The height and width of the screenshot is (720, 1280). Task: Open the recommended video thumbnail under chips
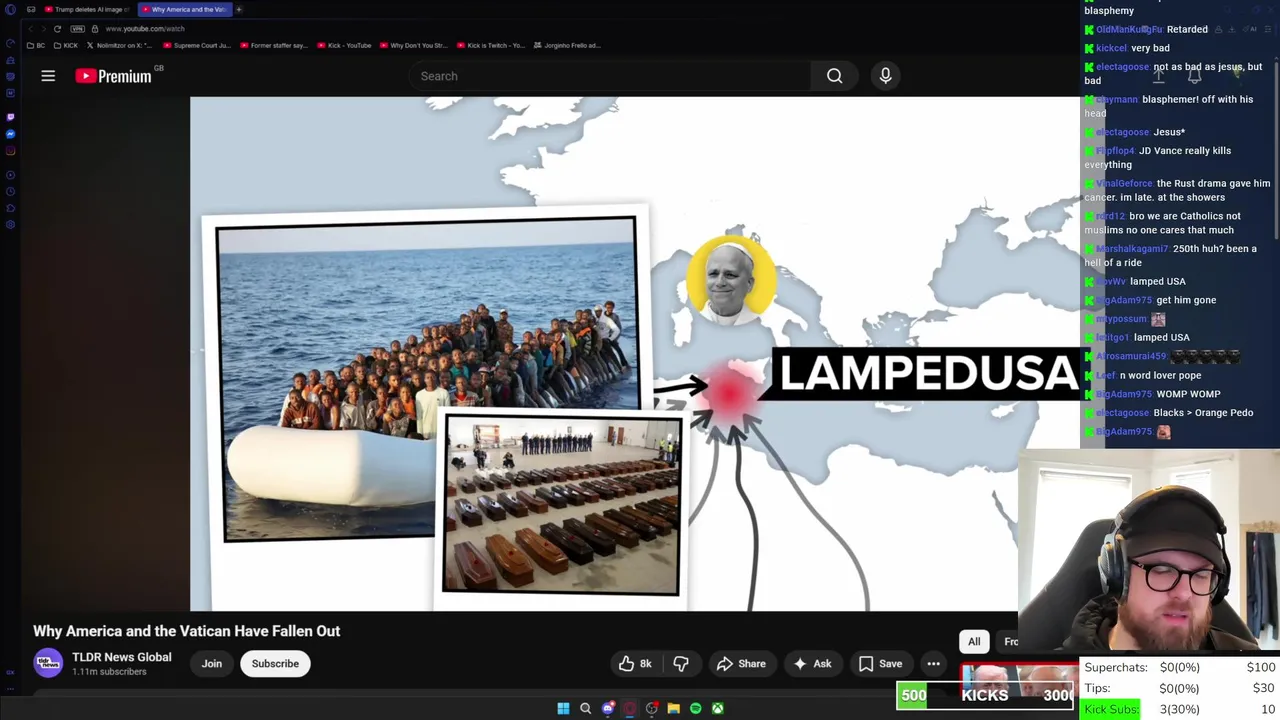[x=1020, y=677]
